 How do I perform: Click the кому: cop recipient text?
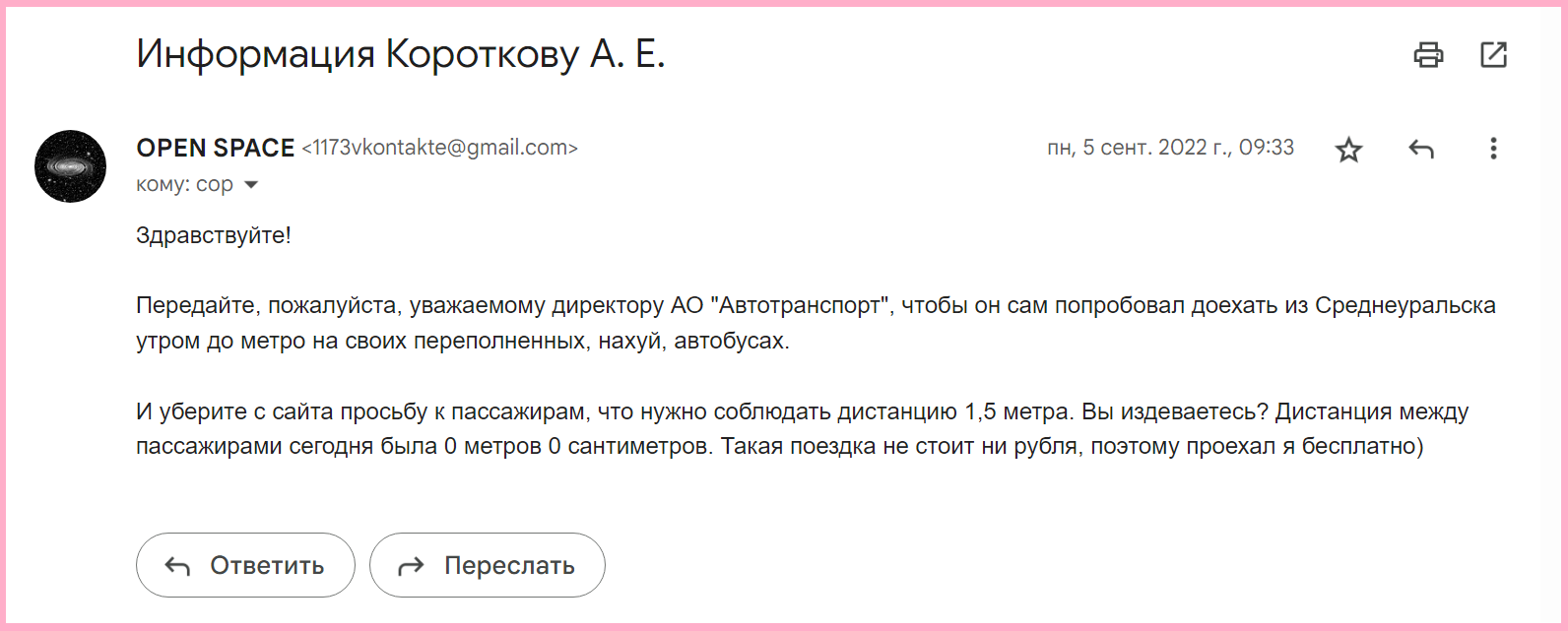tap(184, 184)
